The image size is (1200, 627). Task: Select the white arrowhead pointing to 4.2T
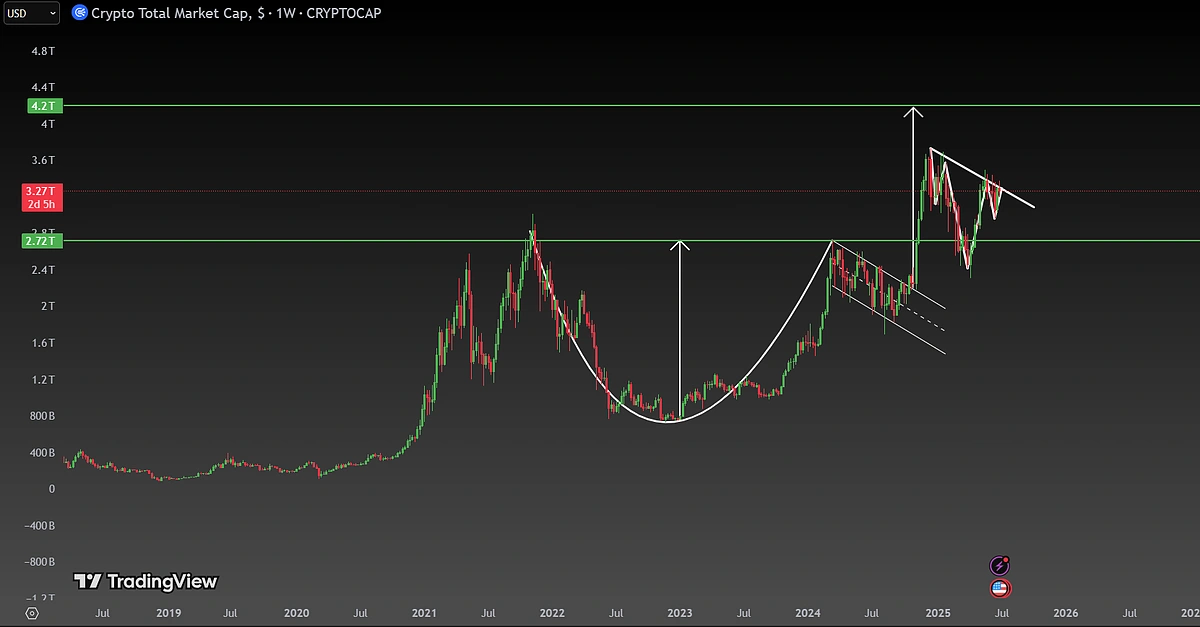[913, 111]
